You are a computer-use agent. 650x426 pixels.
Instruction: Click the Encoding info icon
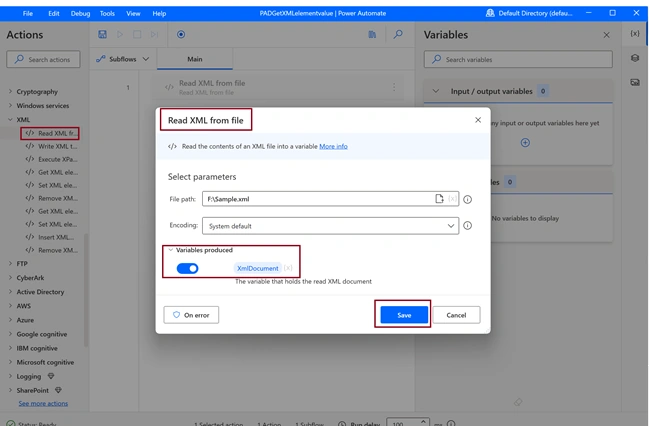467,226
